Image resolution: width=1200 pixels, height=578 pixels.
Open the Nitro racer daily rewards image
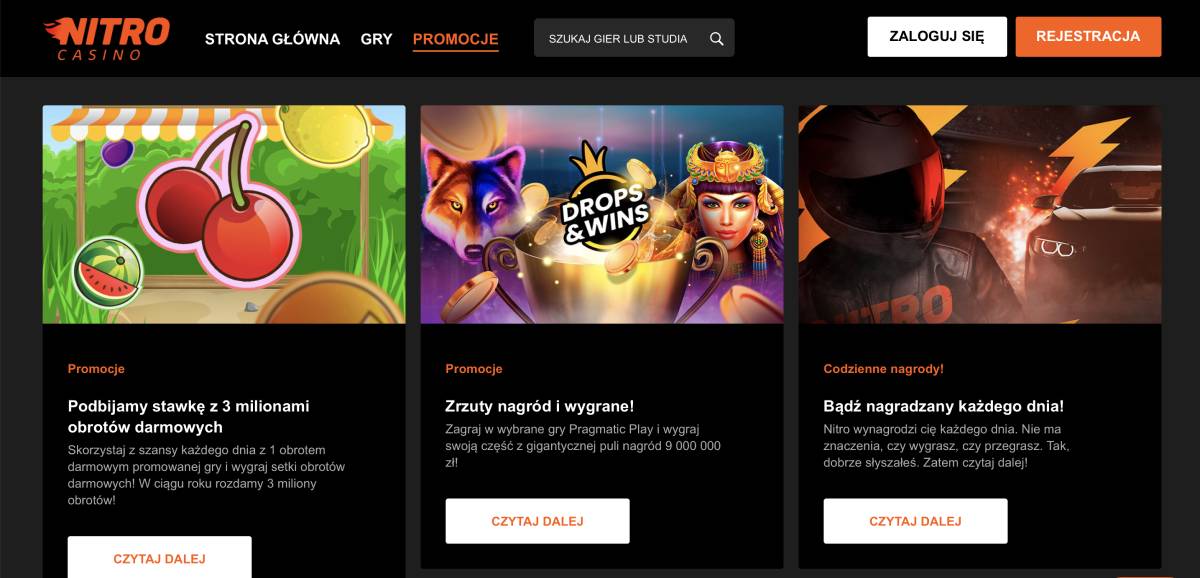click(x=979, y=214)
